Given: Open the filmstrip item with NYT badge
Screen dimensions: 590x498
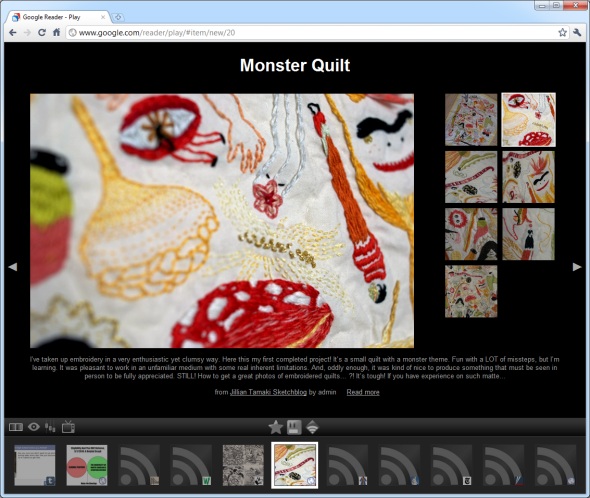Looking at the screenshot, I should (x=451, y=465).
